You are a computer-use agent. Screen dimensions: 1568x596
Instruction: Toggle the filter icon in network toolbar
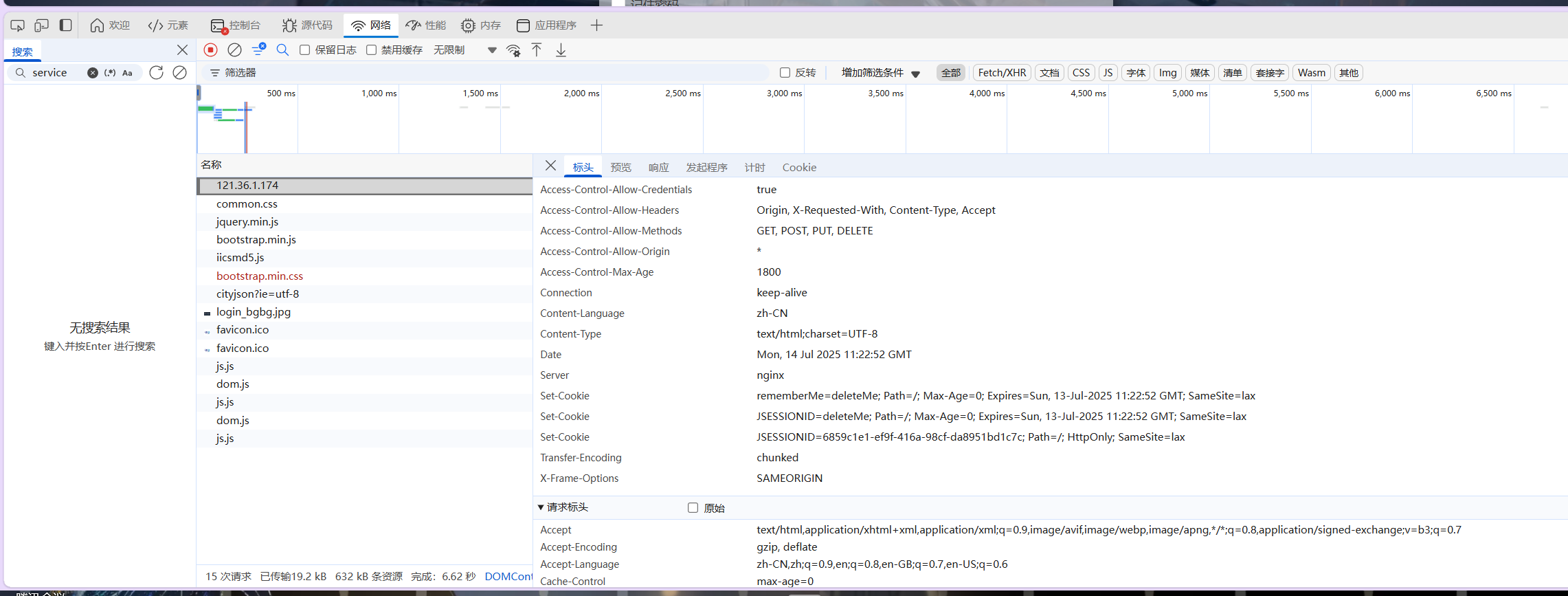point(258,49)
